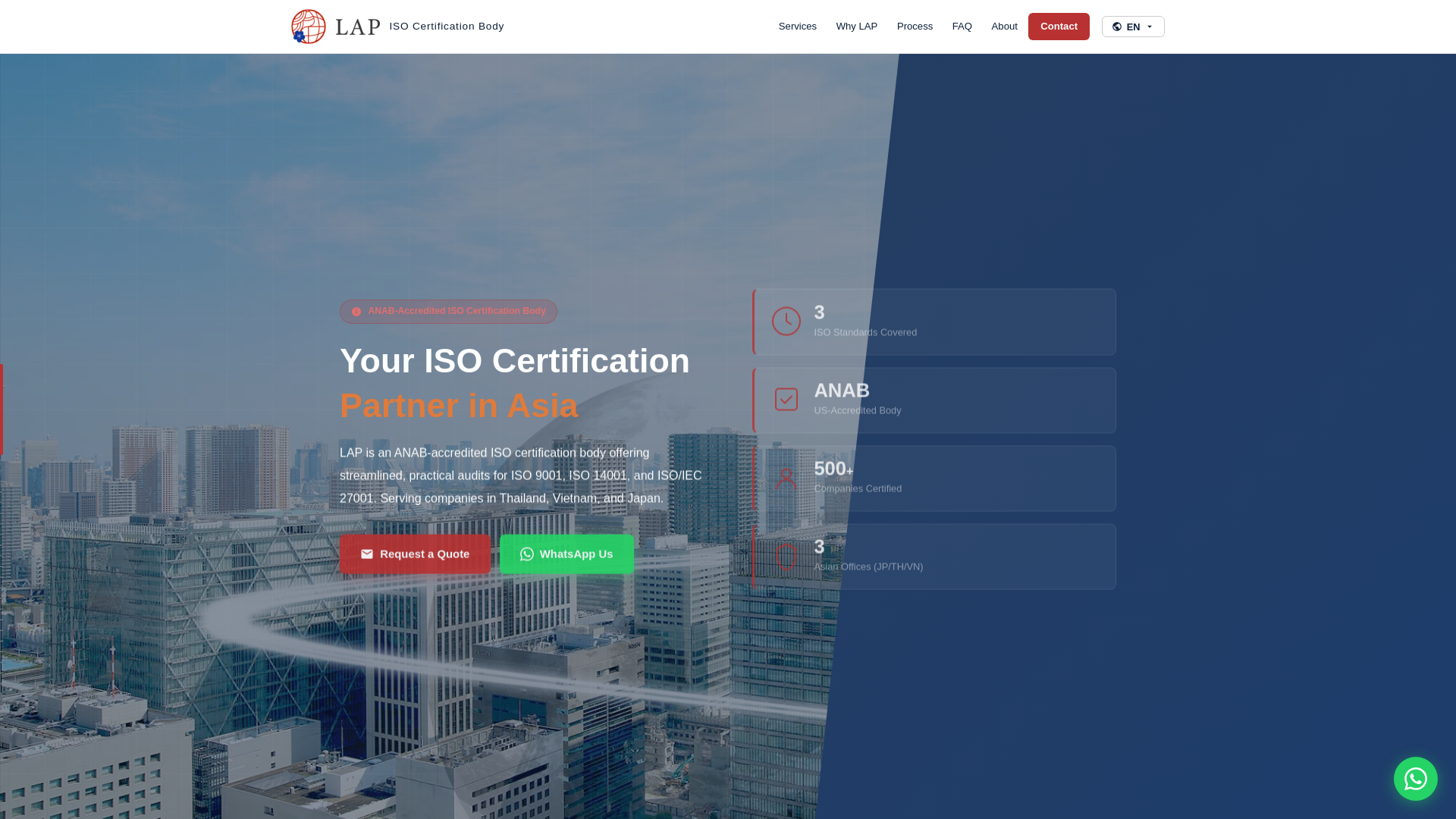Click the shield icon in Asian Offices card
The width and height of the screenshot is (1456, 819).
(786, 557)
